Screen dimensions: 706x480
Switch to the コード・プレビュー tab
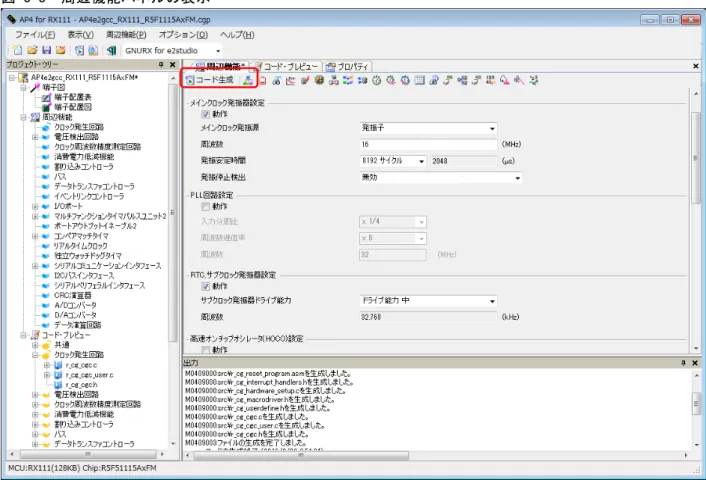[x=288, y=67]
